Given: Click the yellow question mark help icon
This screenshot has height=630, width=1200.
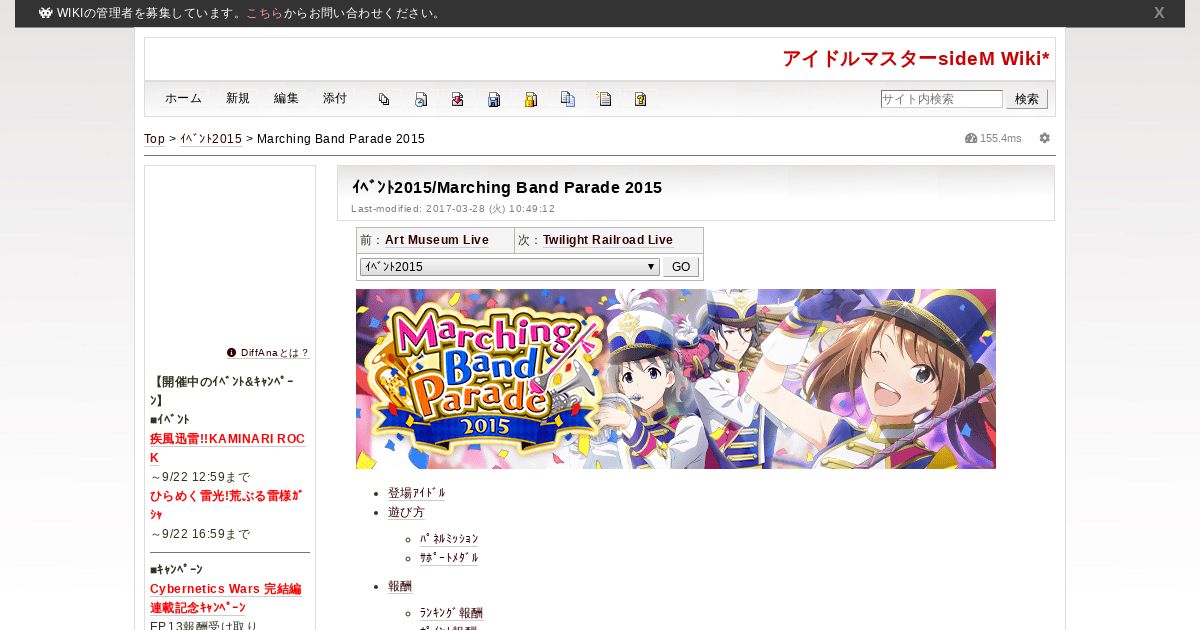Looking at the screenshot, I should pos(641,99).
